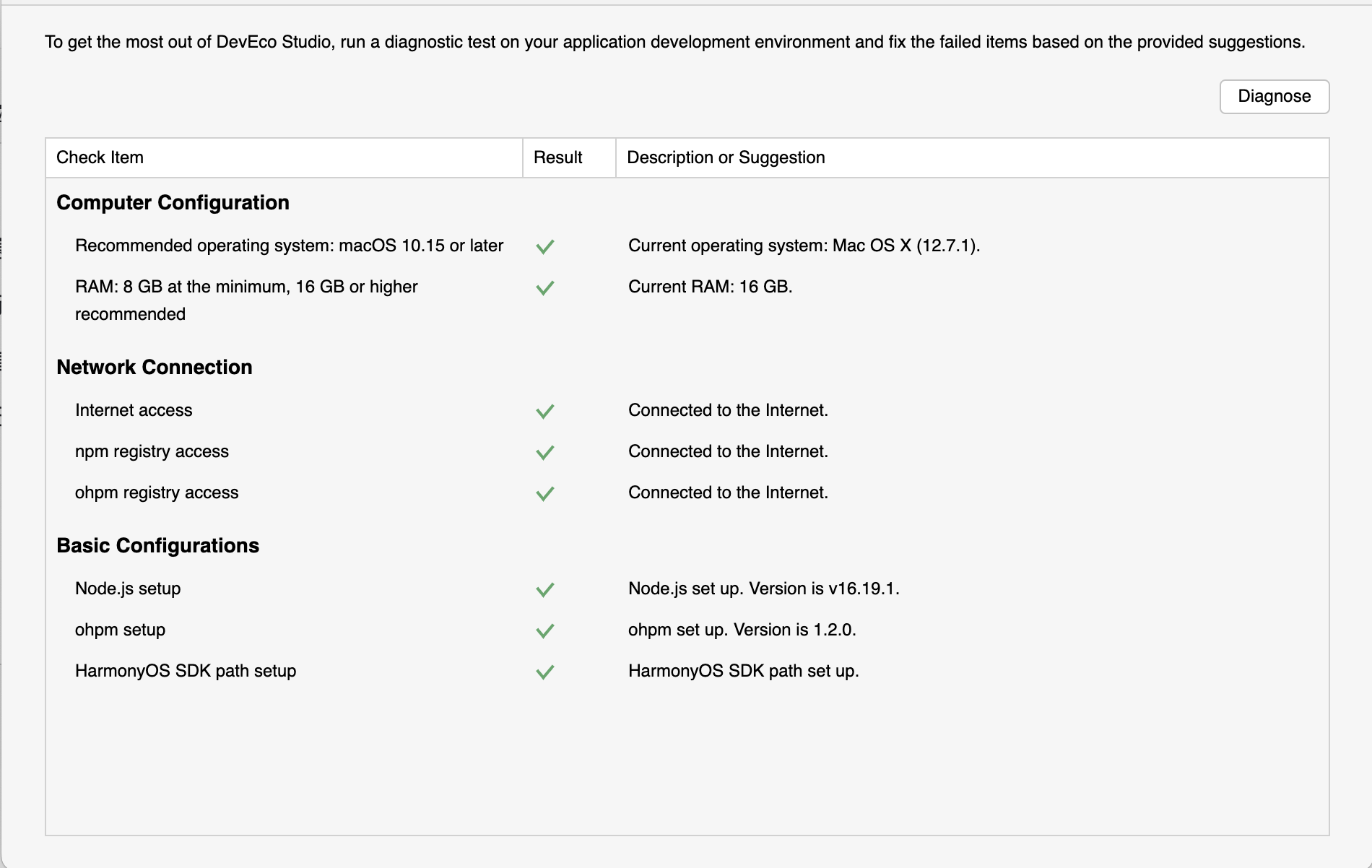1372x868 pixels.
Task: Click the Diagnose button
Action: pos(1274,96)
